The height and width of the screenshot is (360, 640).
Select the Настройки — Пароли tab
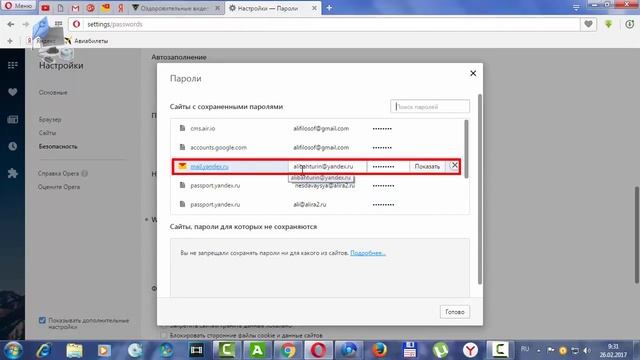point(273,8)
